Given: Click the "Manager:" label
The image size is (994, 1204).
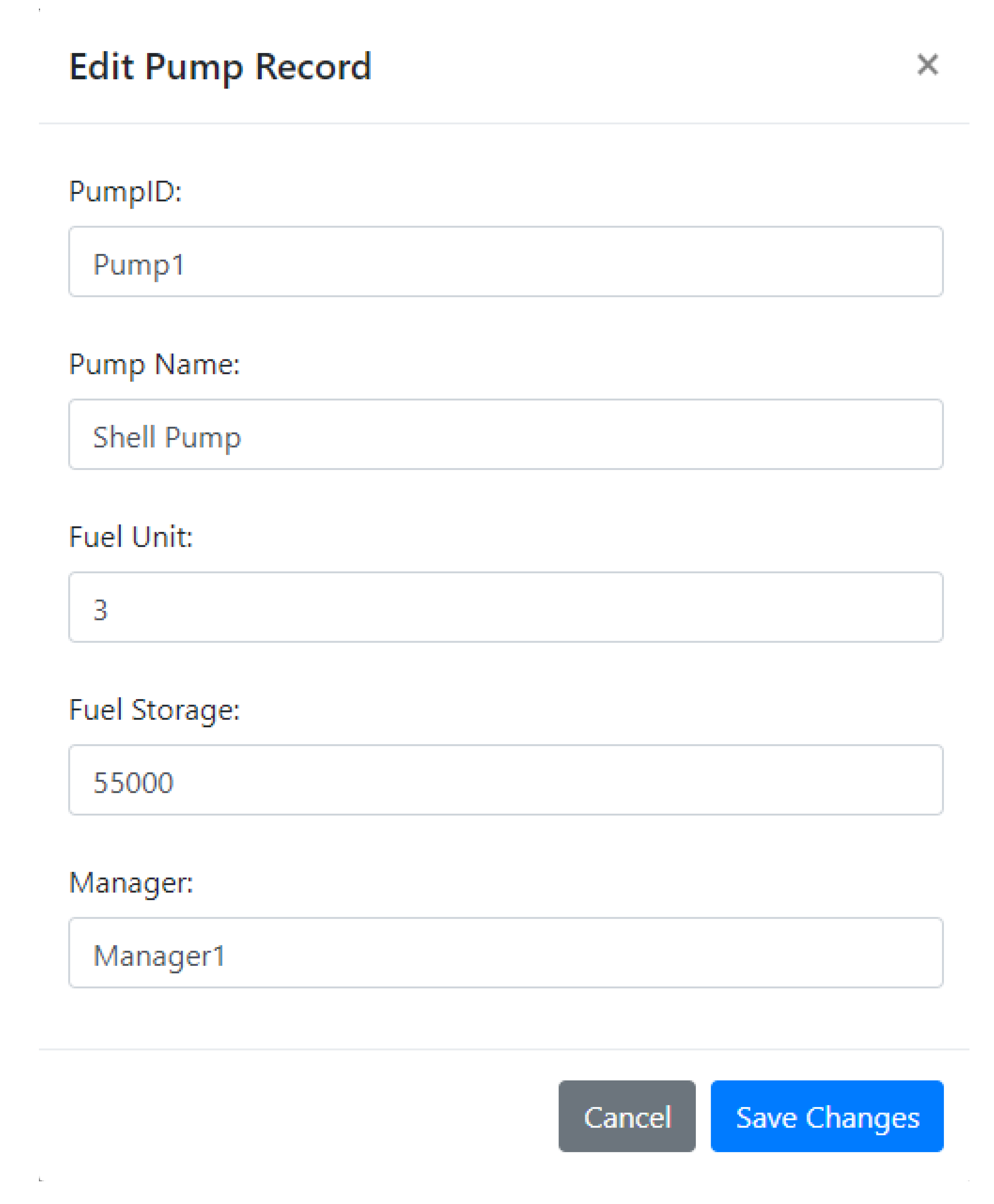Looking at the screenshot, I should click(x=131, y=883).
